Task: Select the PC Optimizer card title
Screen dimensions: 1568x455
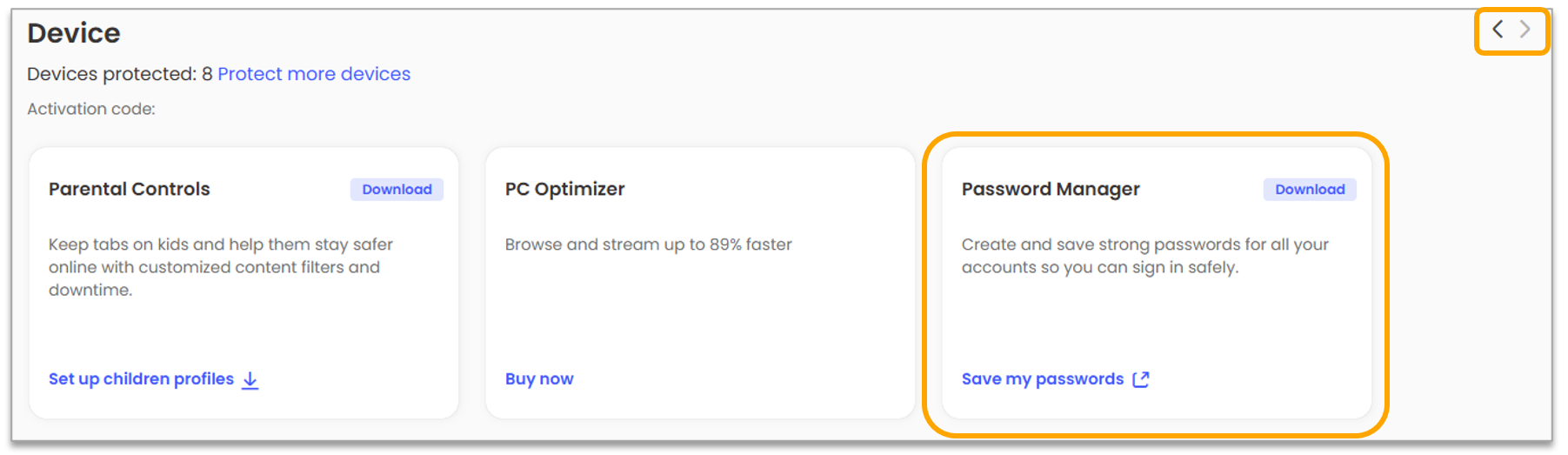Action: (564, 189)
